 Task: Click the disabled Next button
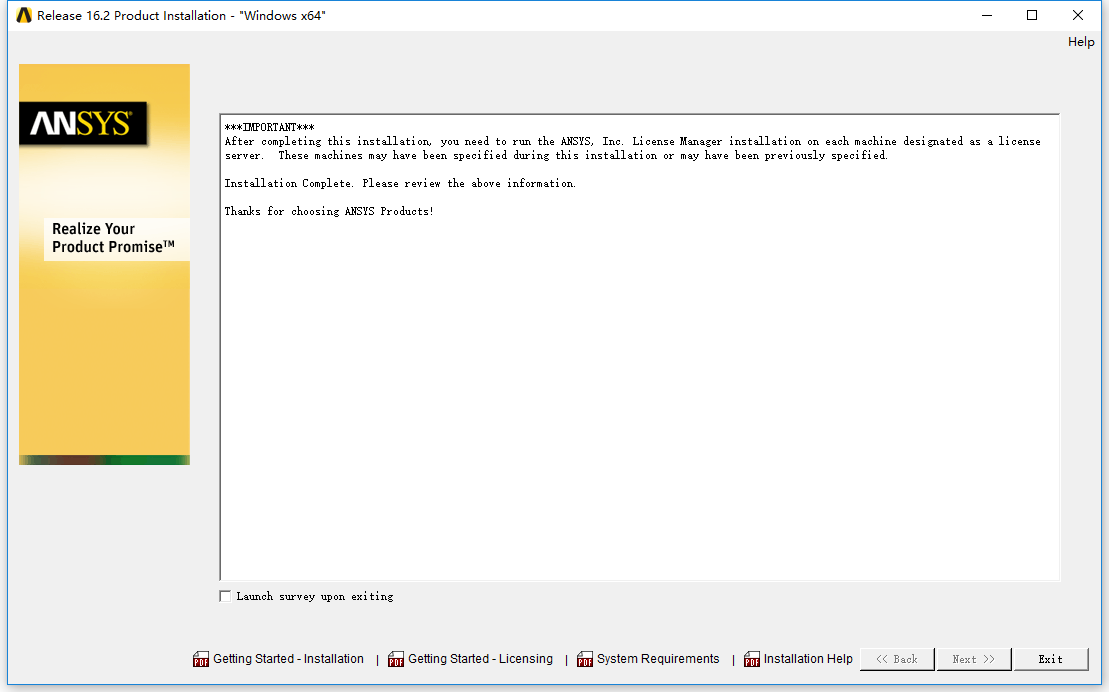[x=973, y=659]
